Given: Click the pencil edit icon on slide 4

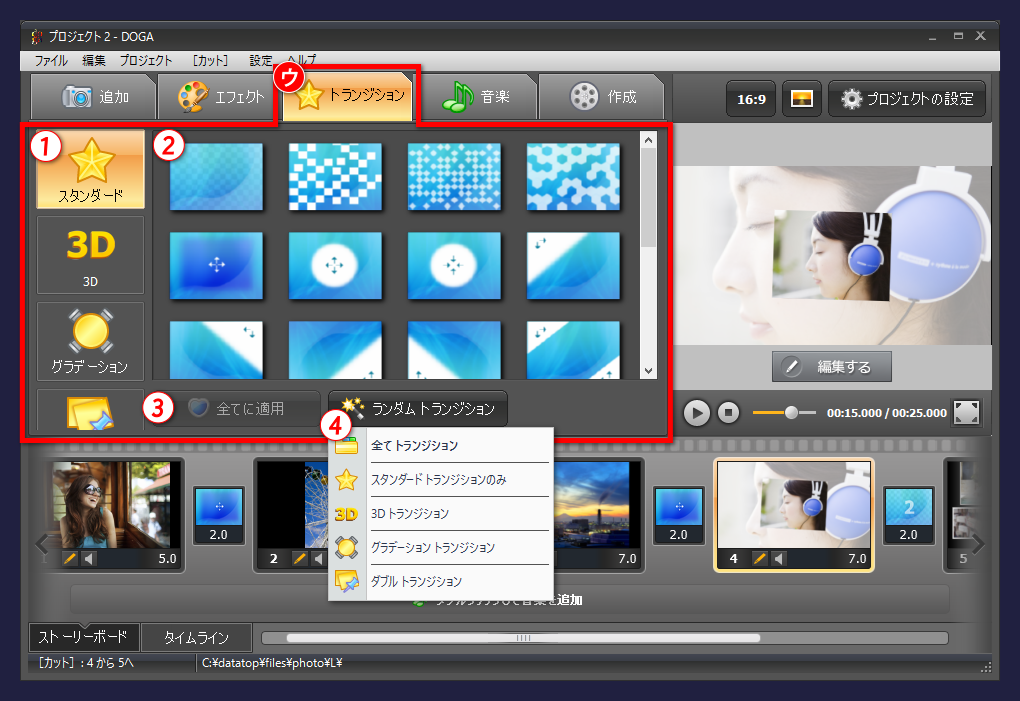Looking at the screenshot, I should pos(760,558).
